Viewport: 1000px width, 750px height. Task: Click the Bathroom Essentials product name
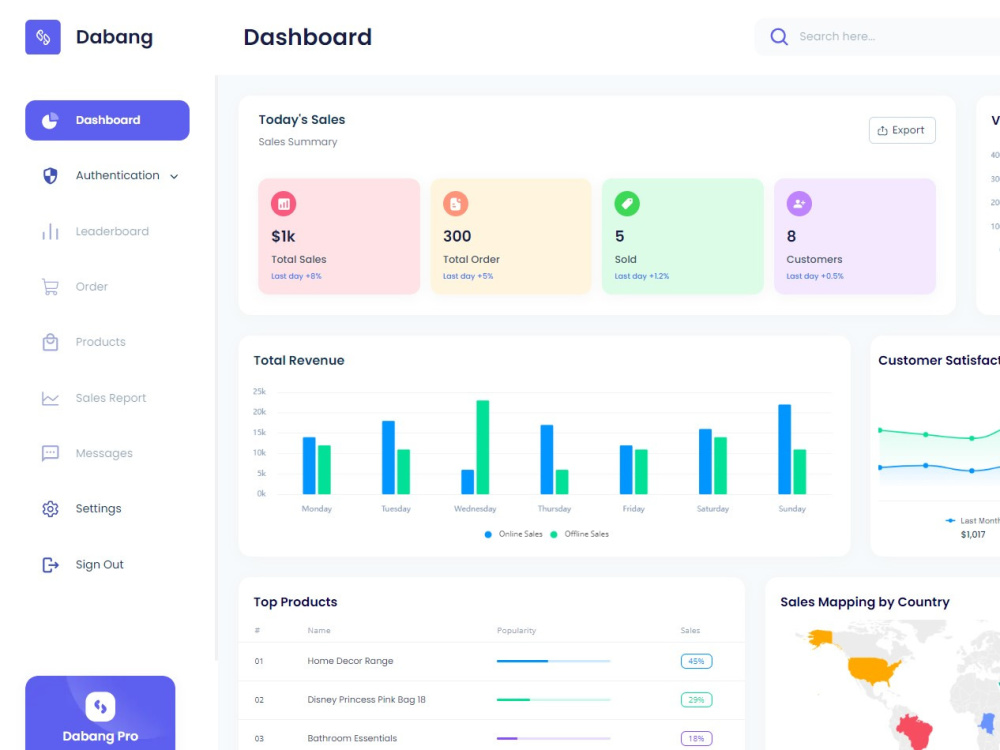point(352,739)
